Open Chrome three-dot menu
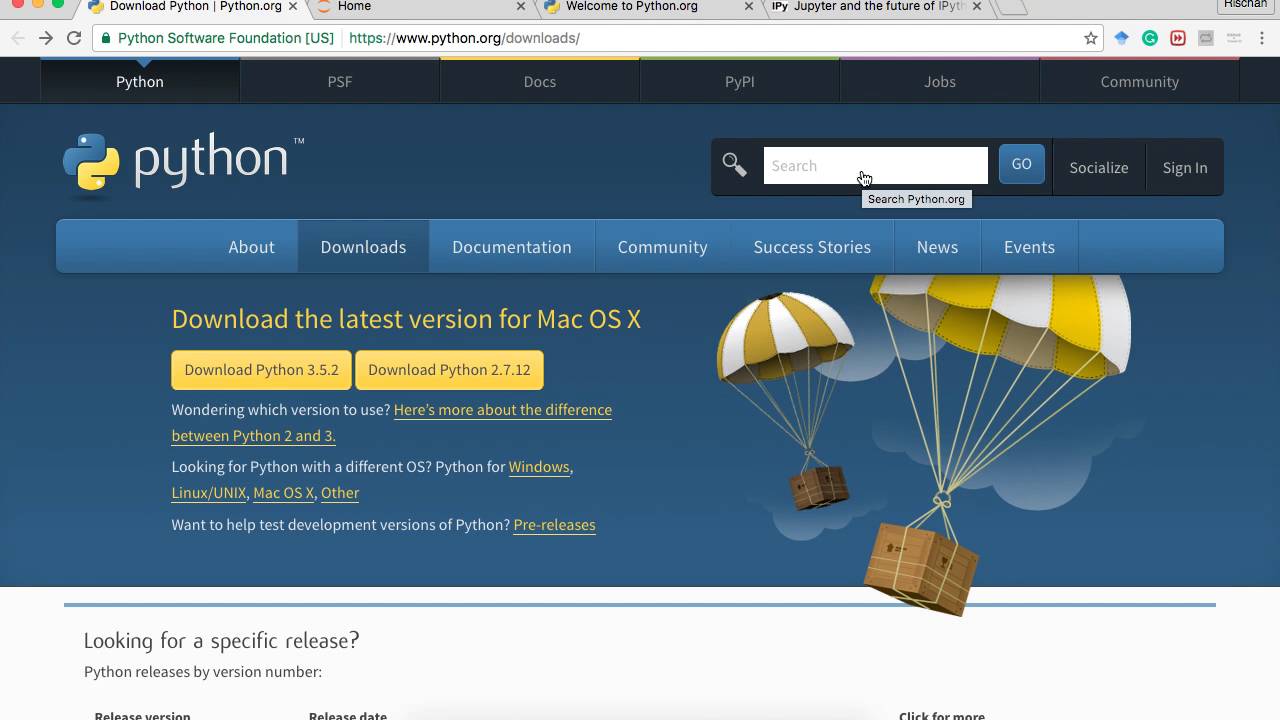Viewport: 1280px width, 720px height. [1261, 38]
